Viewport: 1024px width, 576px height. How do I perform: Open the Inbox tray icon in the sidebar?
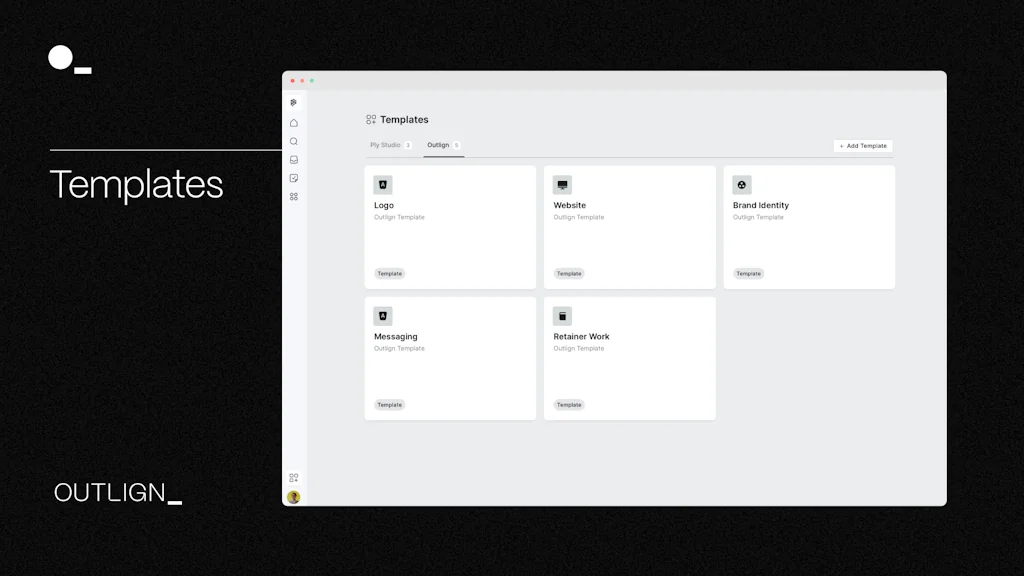[293, 160]
